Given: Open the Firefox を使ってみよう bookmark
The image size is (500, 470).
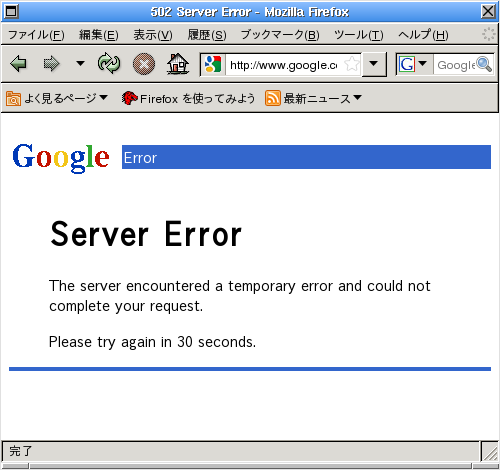Looking at the screenshot, I should click(188, 98).
